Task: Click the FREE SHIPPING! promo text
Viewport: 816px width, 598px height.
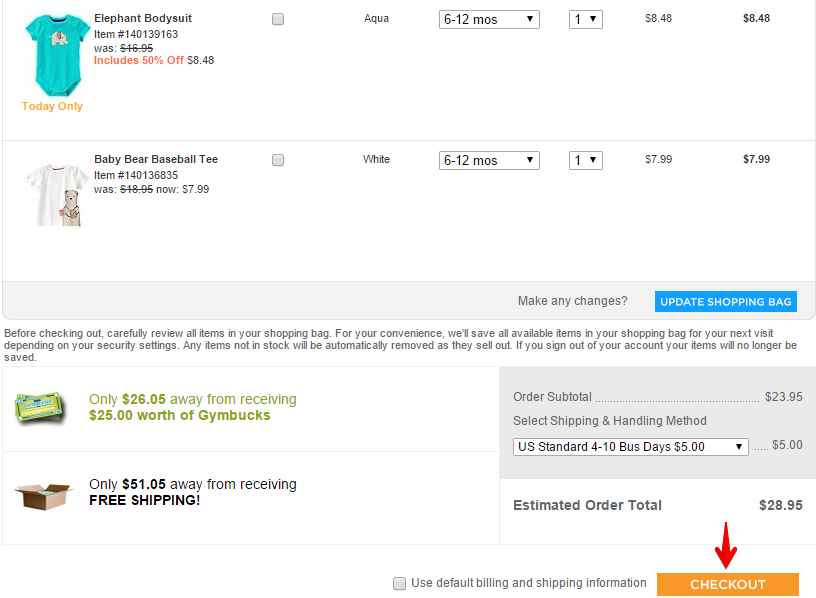Action: coord(144,500)
